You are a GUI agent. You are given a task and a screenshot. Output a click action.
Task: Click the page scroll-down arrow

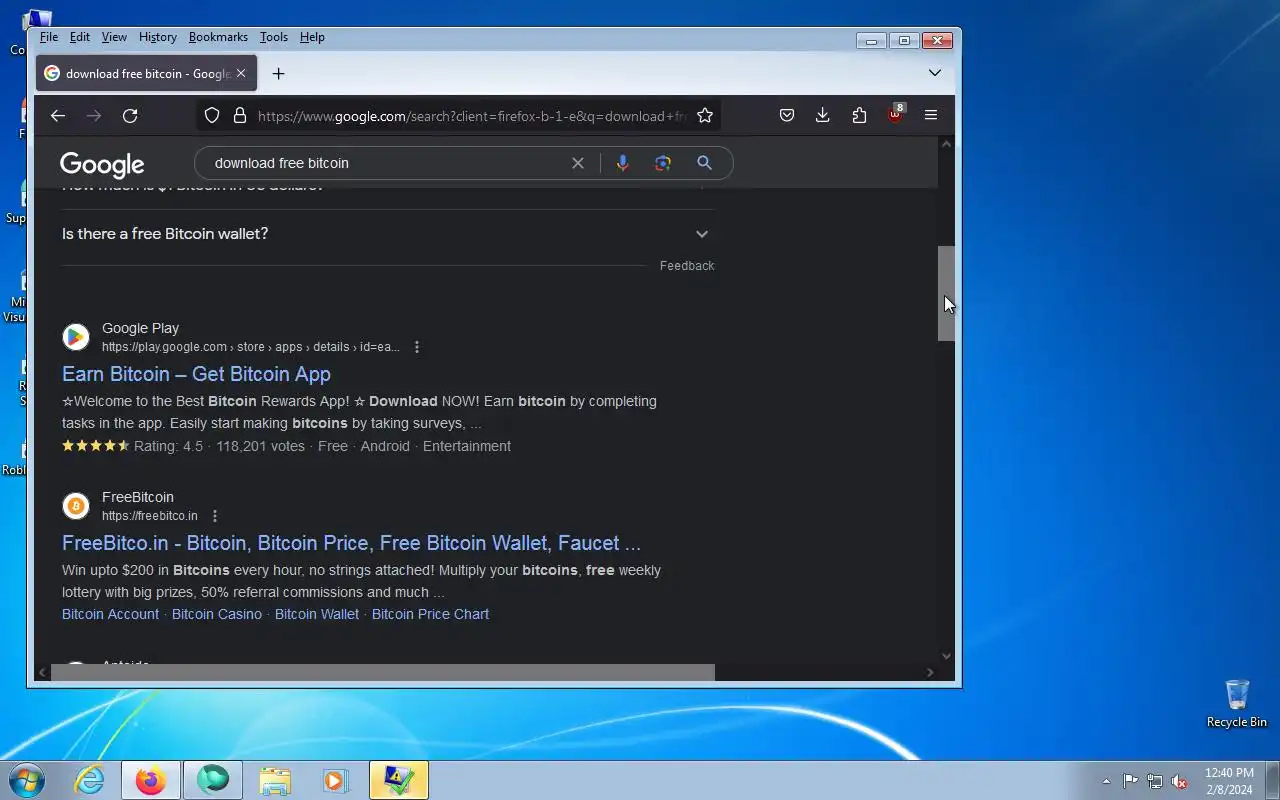pyautogui.click(x=946, y=656)
